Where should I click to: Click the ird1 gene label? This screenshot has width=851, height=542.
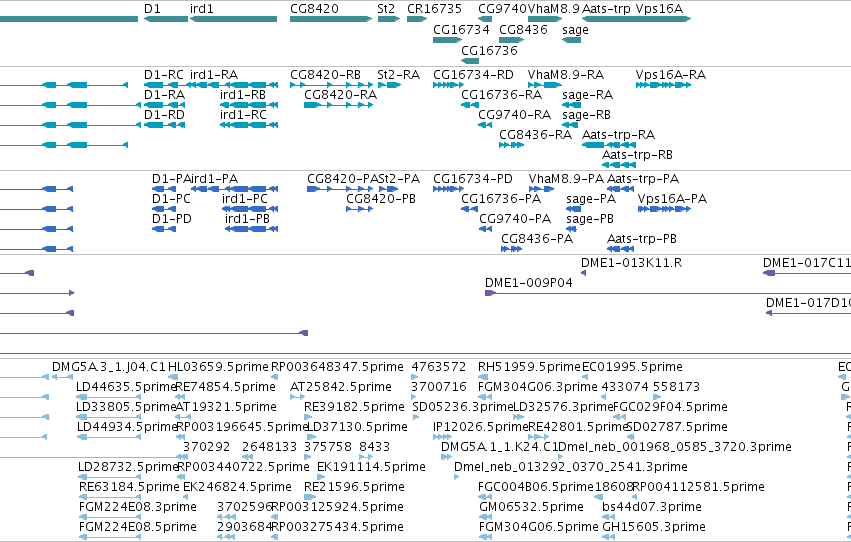(x=202, y=9)
